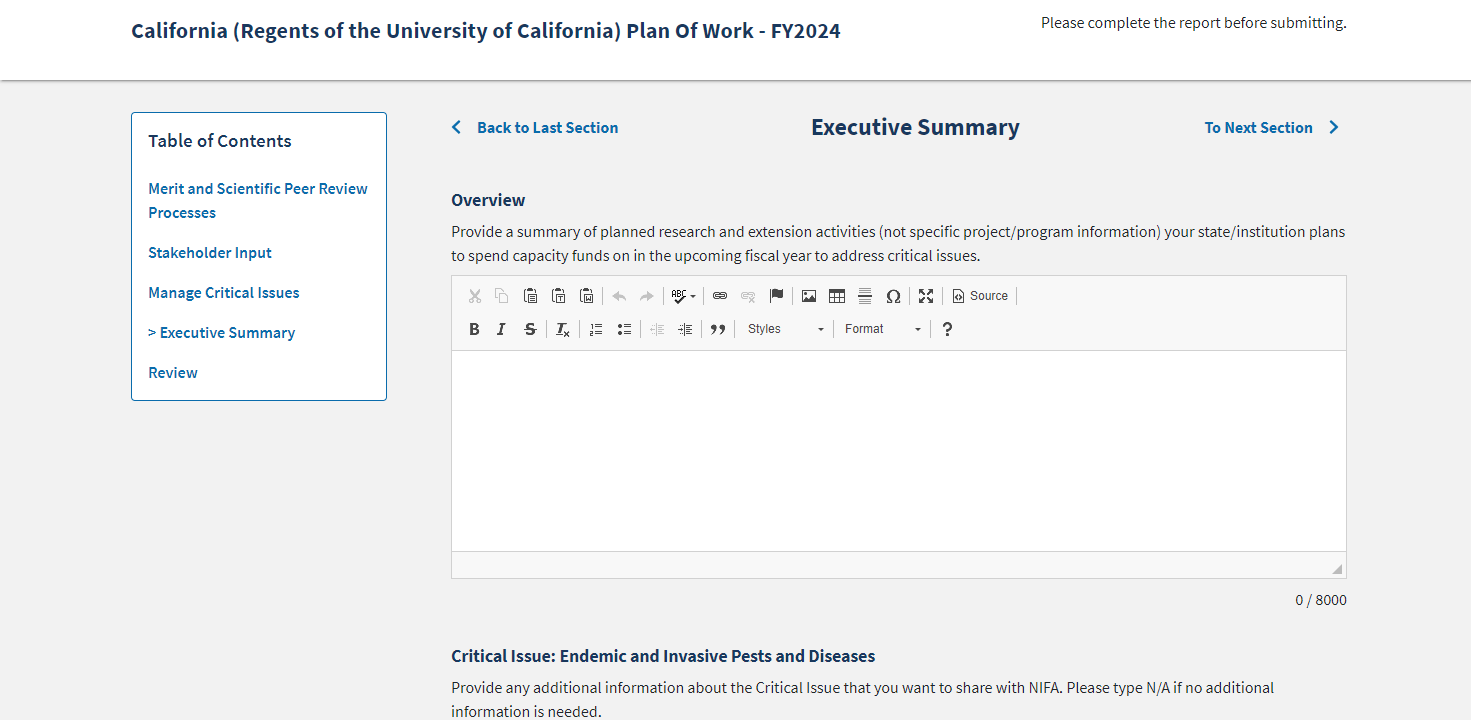Click inside the Overview text area

click(x=898, y=450)
